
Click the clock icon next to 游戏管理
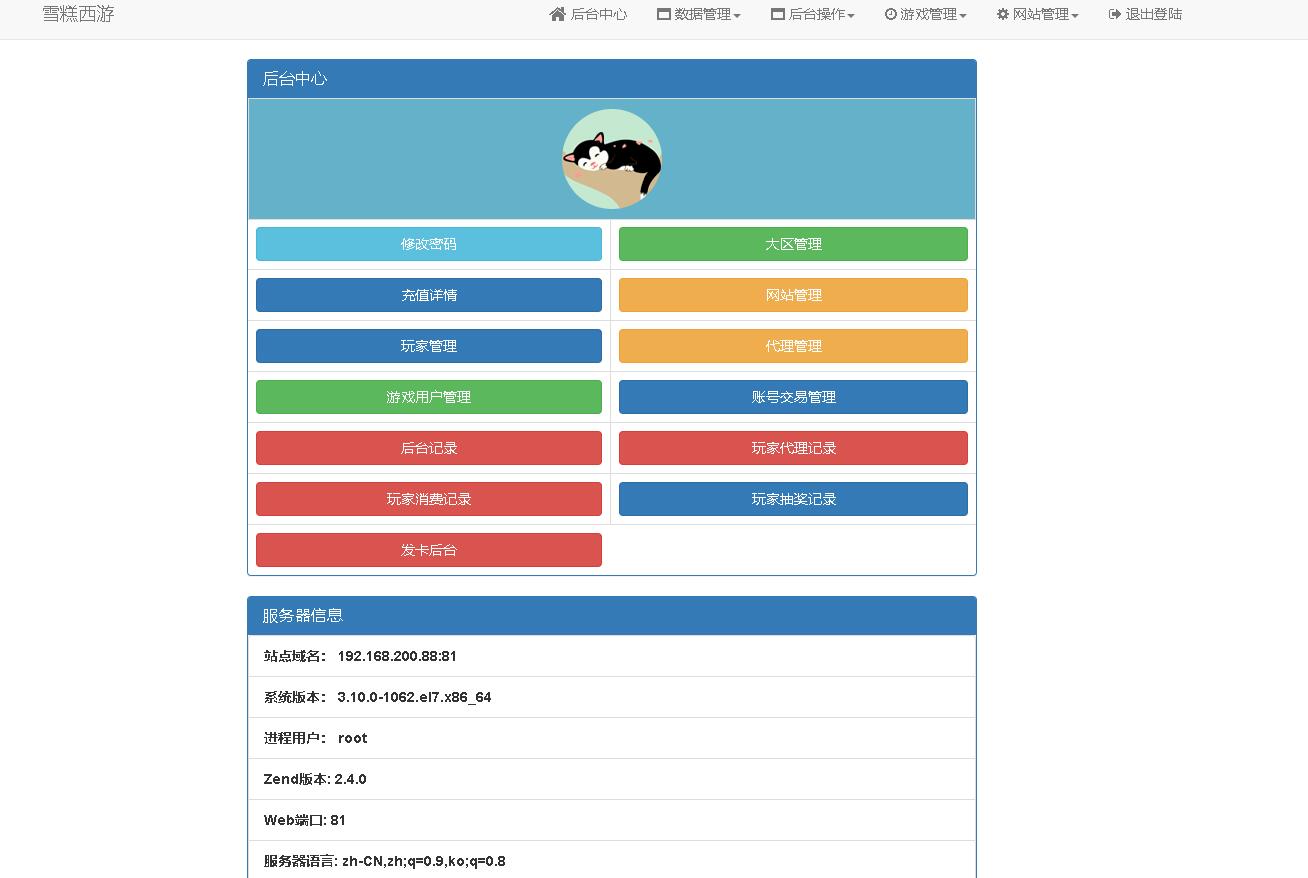pos(890,14)
